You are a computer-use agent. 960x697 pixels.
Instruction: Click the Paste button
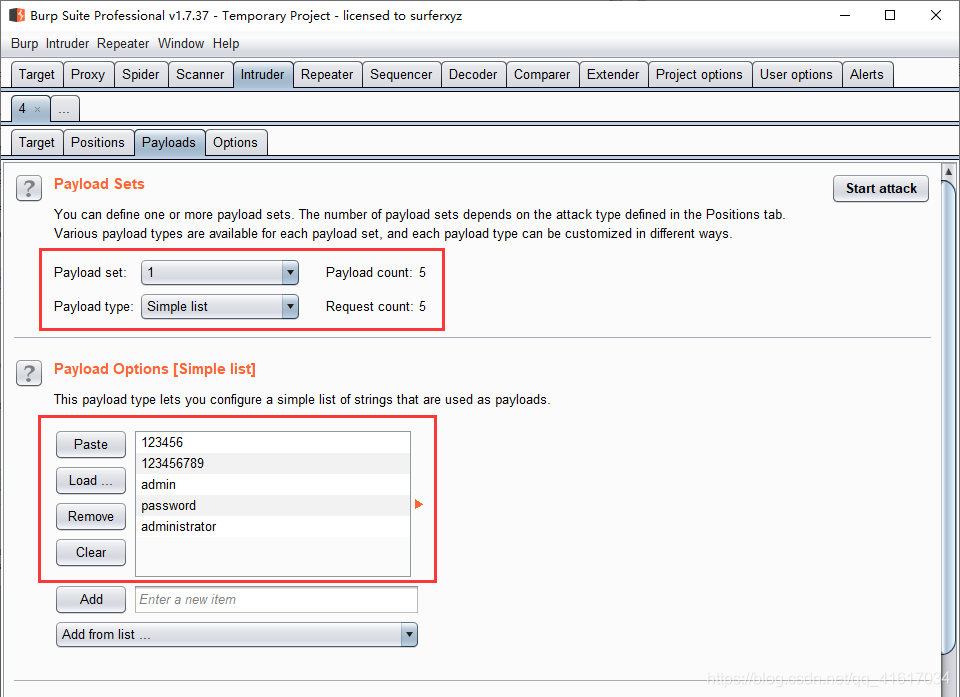tap(91, 445)
